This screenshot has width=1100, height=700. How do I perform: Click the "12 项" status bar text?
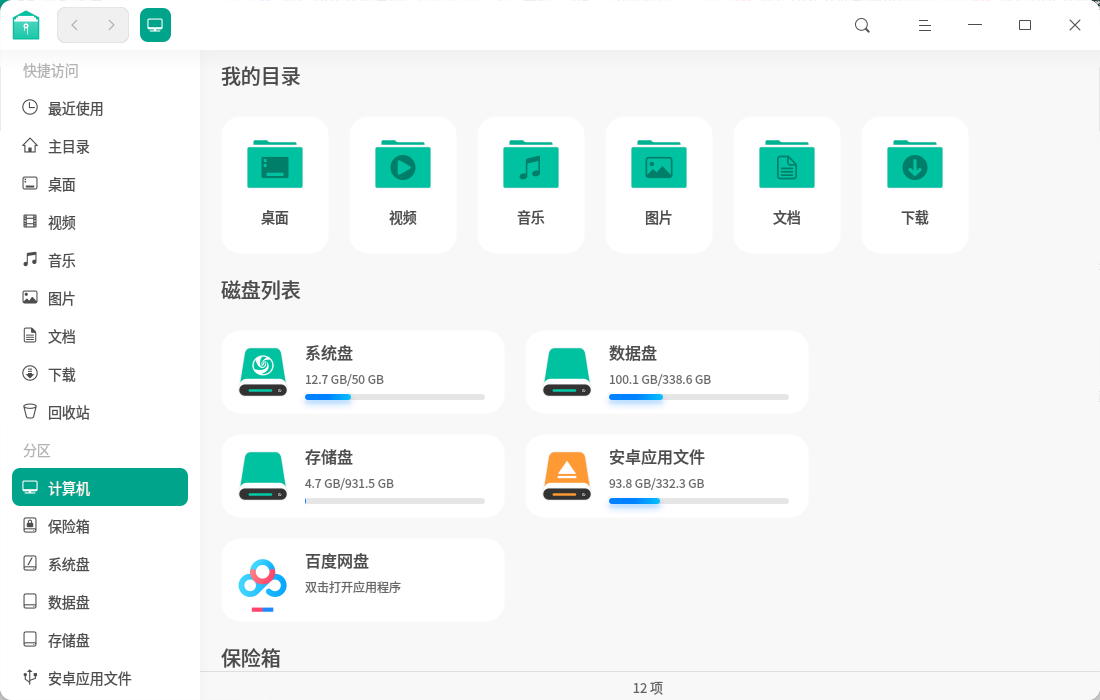[x=648, y=687]
